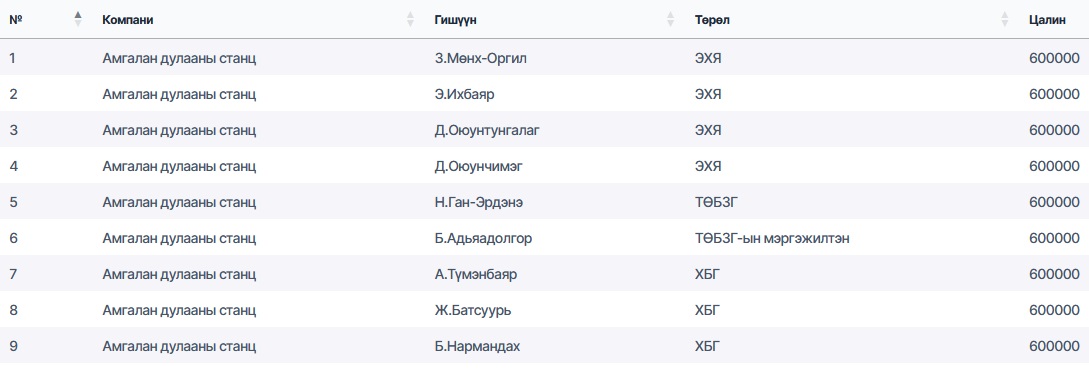The image size is (1089, 371).
Task: Click salary 600000 in row 1
Action: click(x=1054, y=58)
